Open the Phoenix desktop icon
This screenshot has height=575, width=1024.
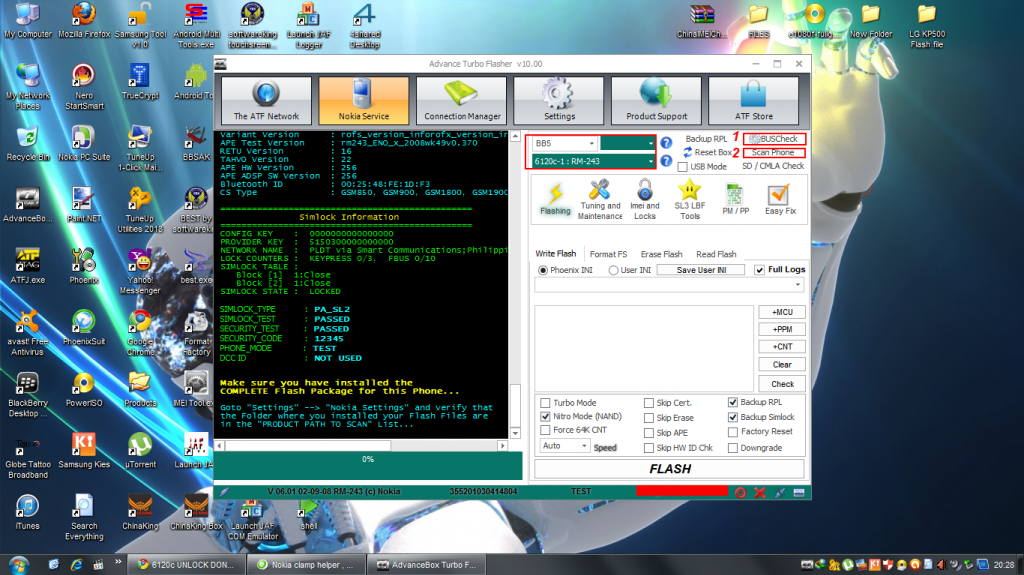[84, 265]
